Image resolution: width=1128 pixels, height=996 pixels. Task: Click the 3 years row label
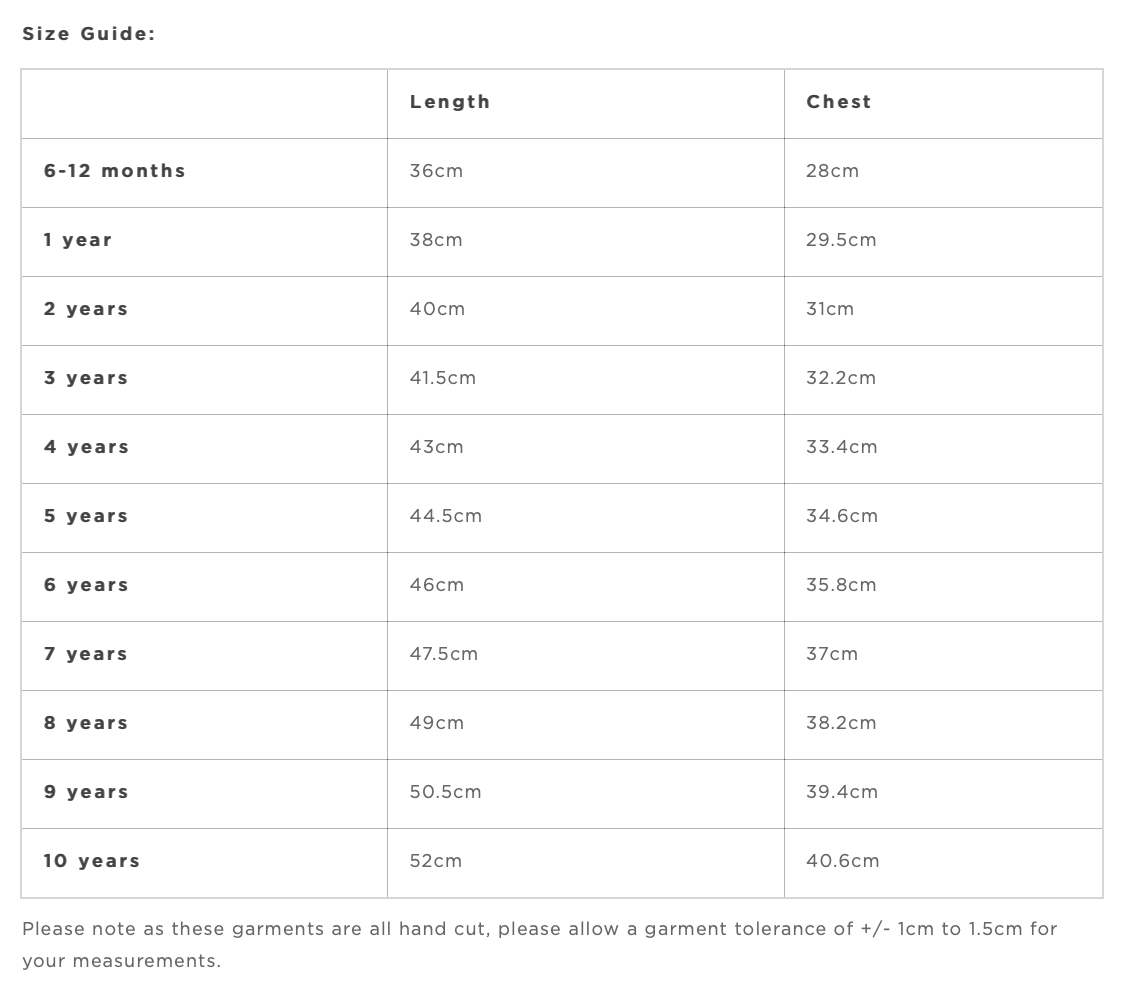(x=86, y=378)
